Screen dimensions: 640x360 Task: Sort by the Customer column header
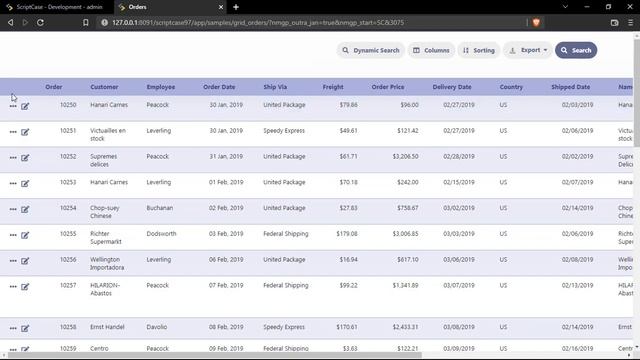(x=104, y=87)
